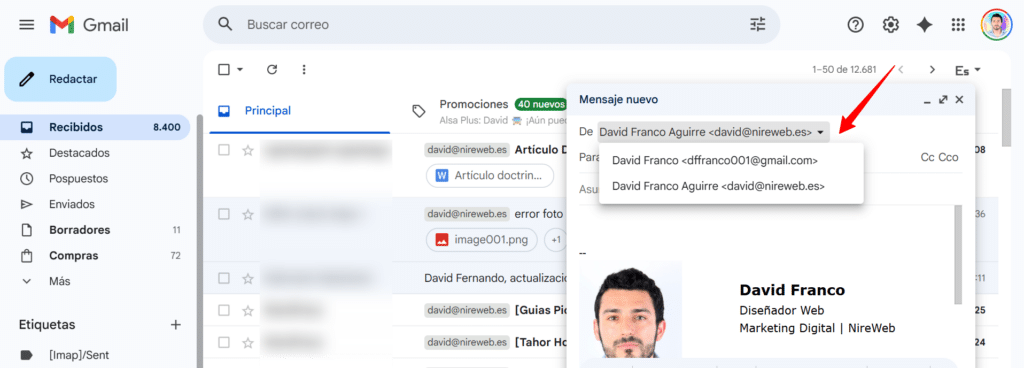Check the [Tahor email checkbox
Image resolution: width=1024 pixels, height=368 pixels.
pos(224,342)
